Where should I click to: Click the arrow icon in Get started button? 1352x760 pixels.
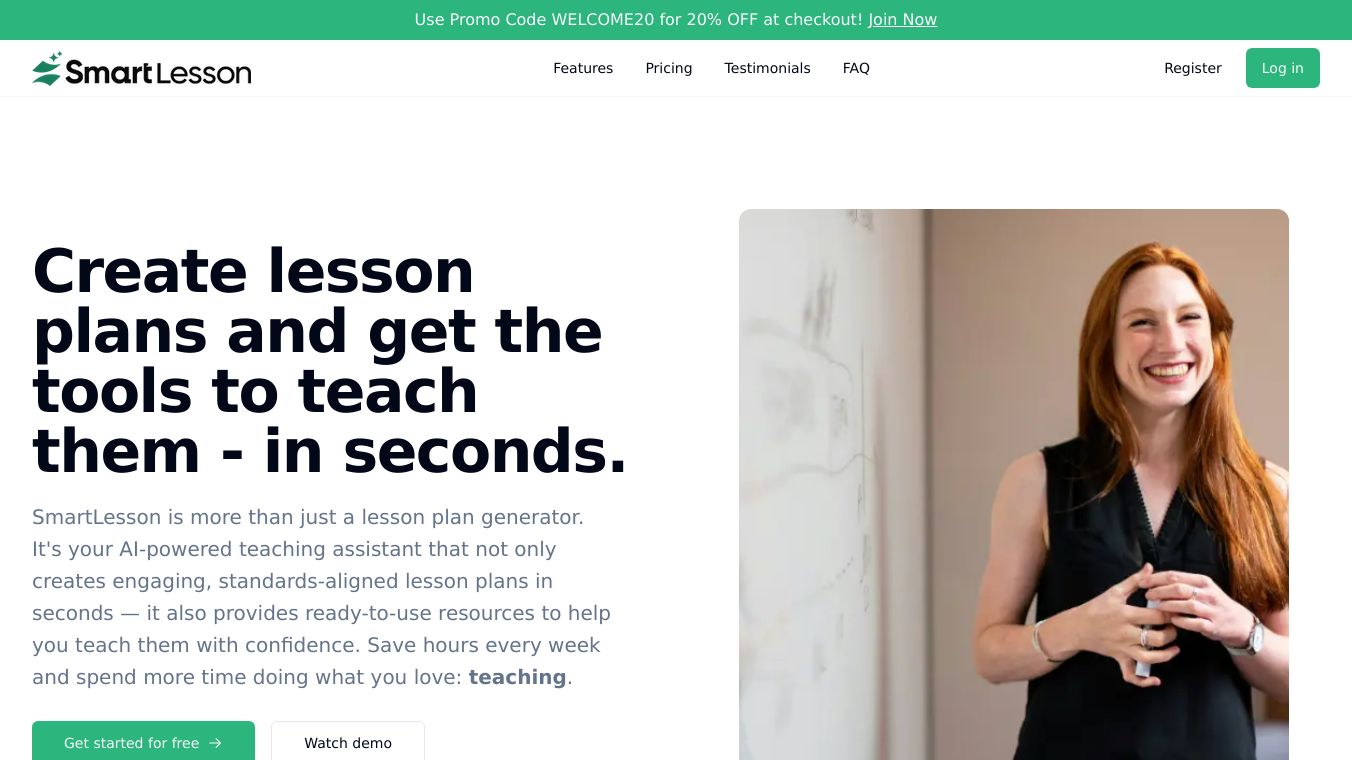(215, 743)
